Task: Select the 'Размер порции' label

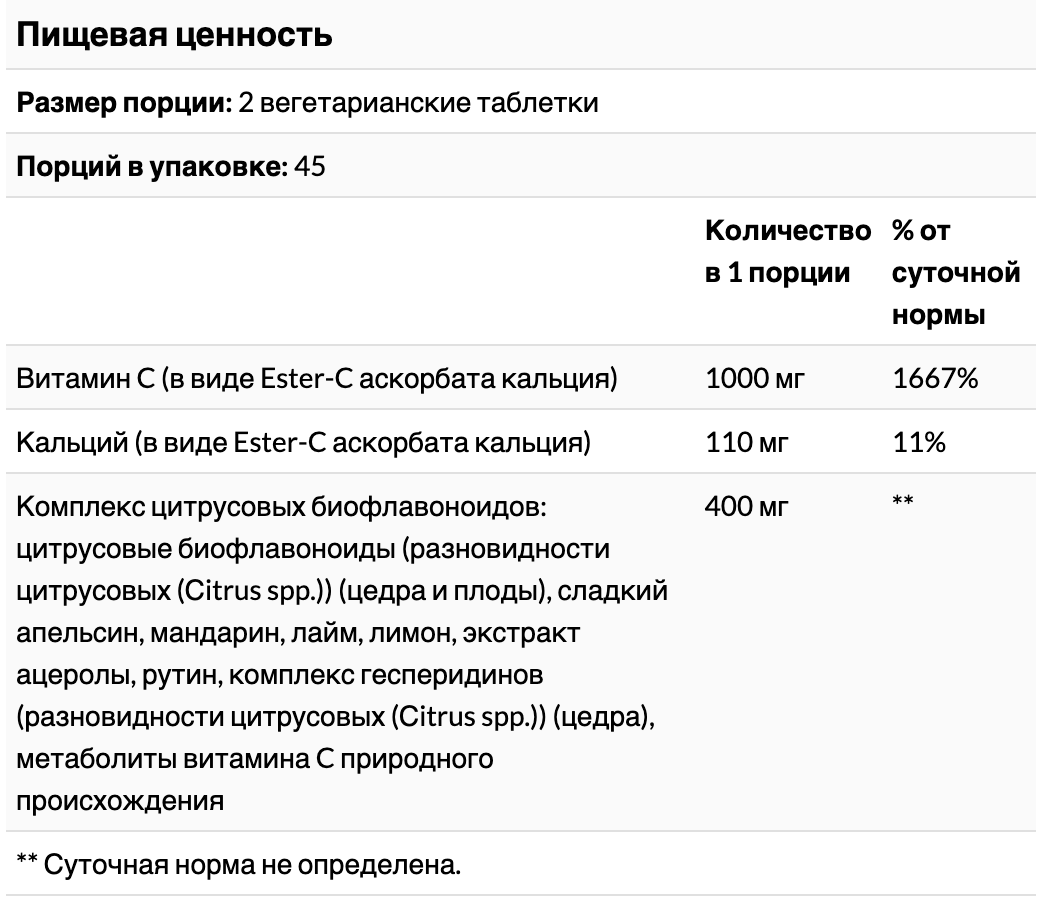Action: pyautogui.click(x=124, y=103)
